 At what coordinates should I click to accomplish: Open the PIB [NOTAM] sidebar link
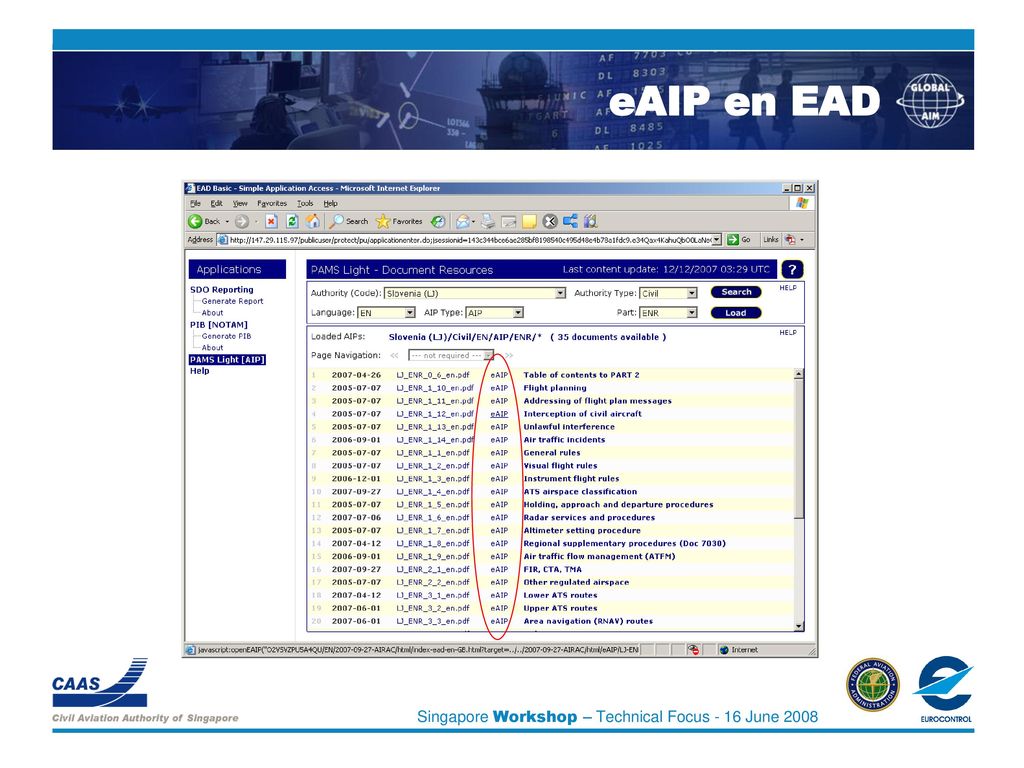[219, 325]
